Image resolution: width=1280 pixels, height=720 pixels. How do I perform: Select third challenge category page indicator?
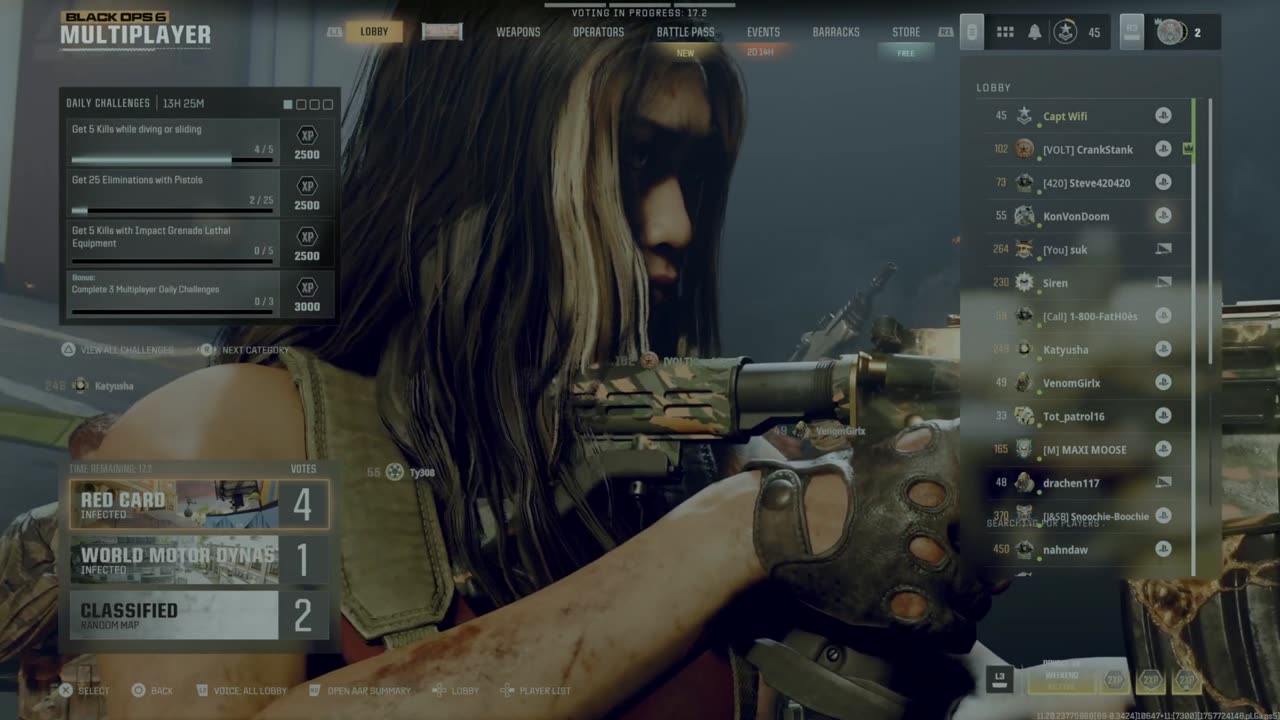pos(314,104)
